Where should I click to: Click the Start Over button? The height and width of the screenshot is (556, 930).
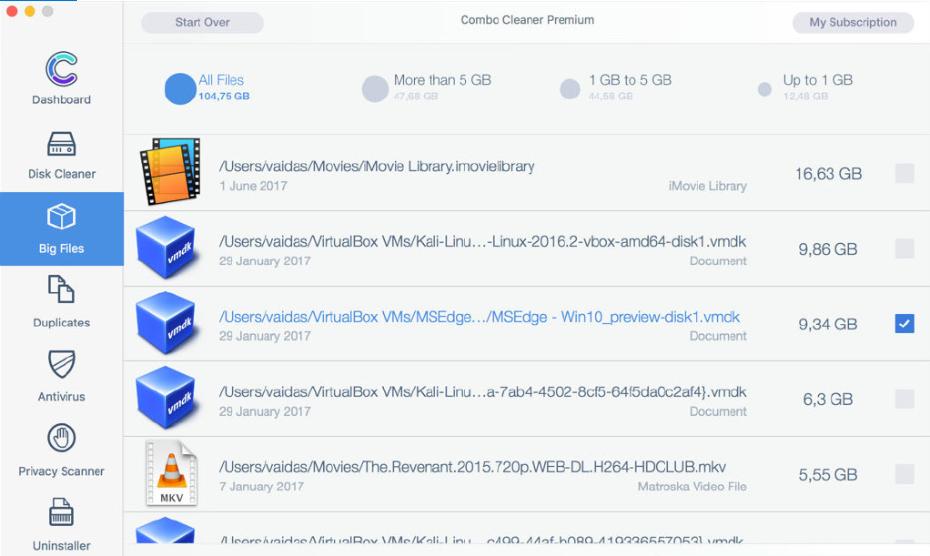(202, 22)
